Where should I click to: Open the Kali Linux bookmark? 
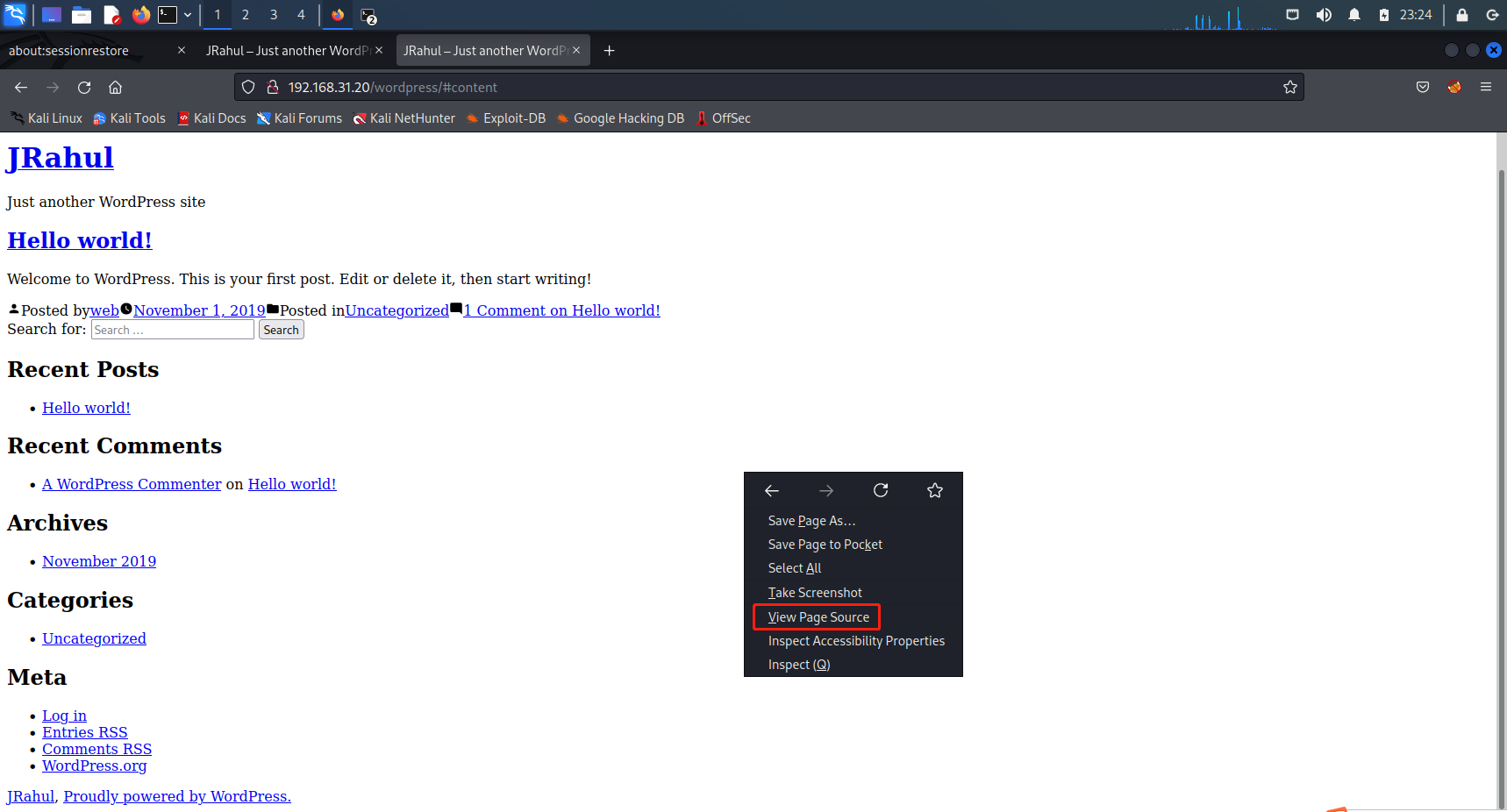[46, 118]
